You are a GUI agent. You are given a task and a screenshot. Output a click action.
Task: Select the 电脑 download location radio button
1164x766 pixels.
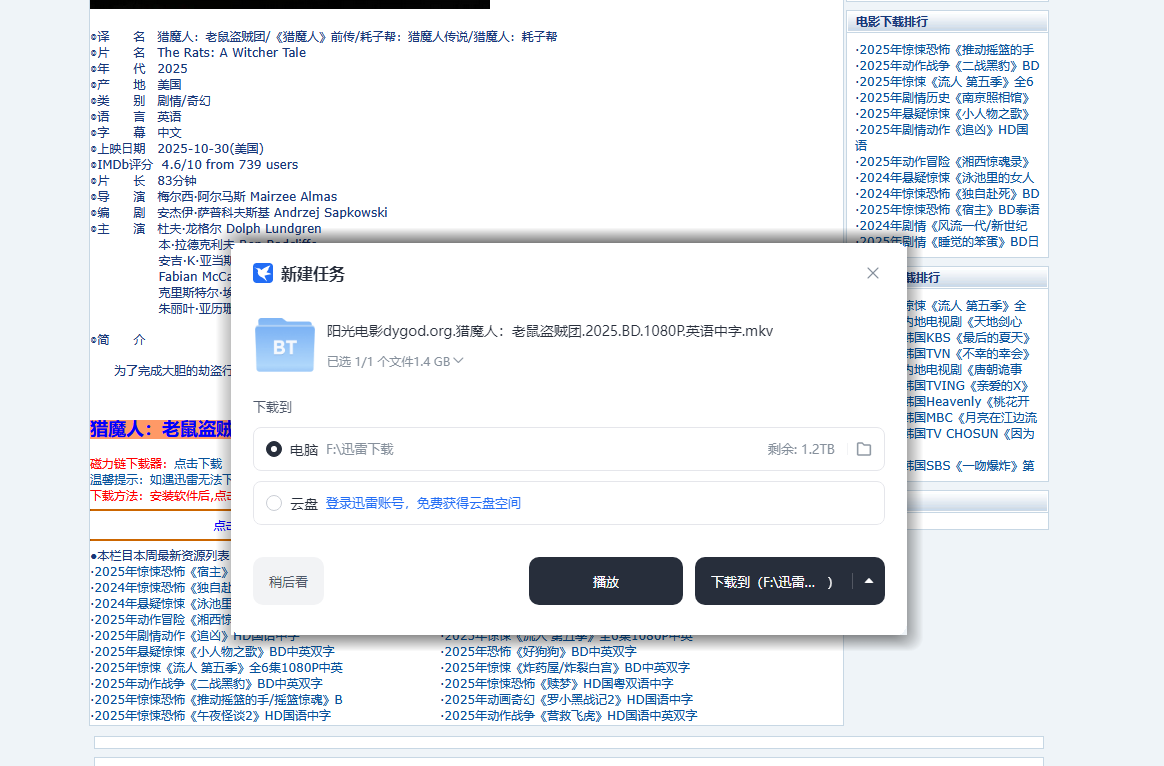tap(273, 449)
